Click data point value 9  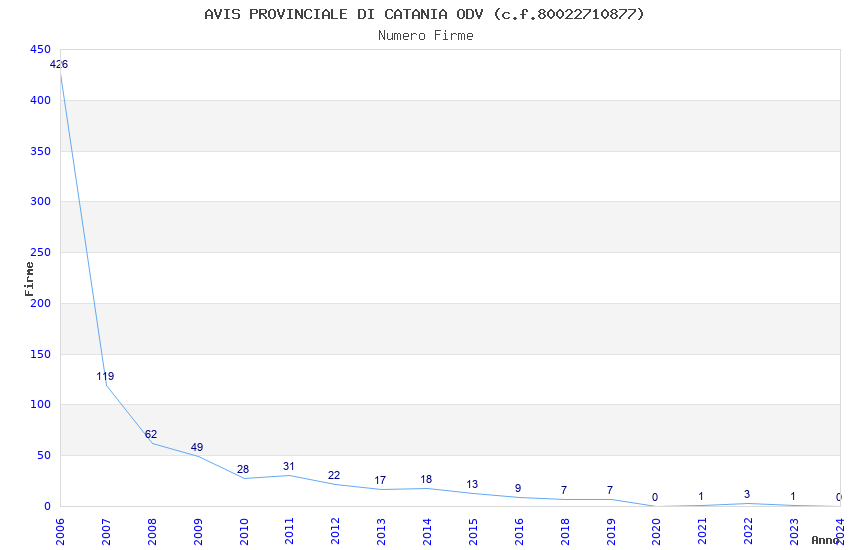click(x=518, y=488)
